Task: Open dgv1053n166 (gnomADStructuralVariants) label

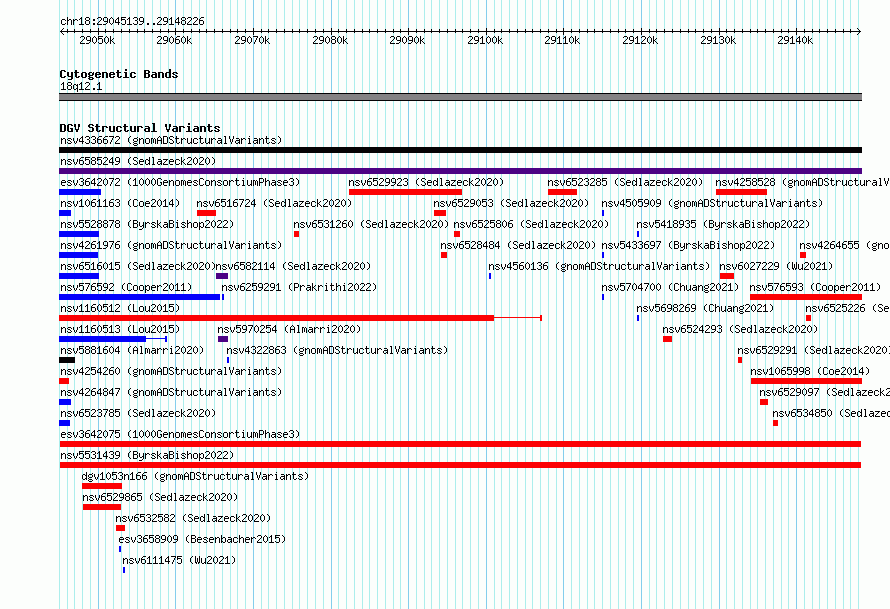Action: 195,476
